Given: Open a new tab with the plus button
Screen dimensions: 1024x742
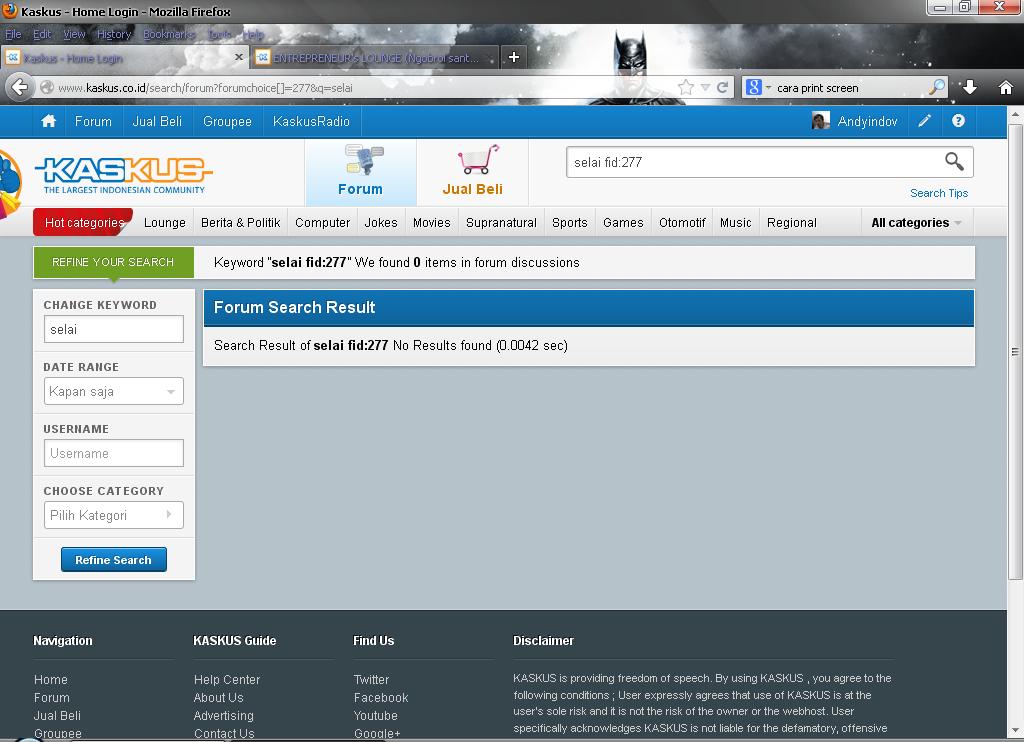Looking at the screenshot, I should (513, 57).
